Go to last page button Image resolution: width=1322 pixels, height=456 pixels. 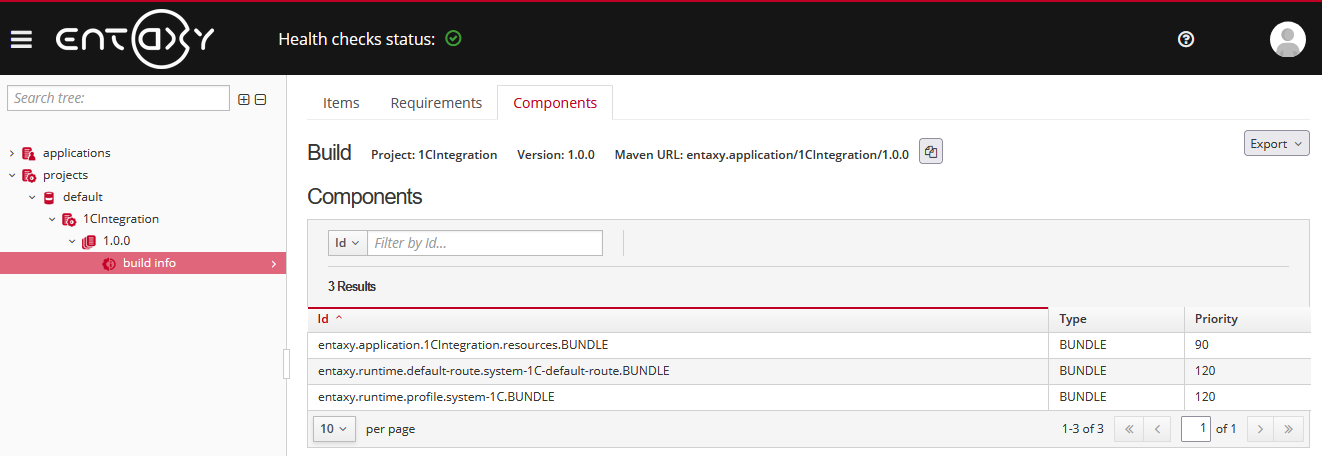click(x=1289, y=429)
